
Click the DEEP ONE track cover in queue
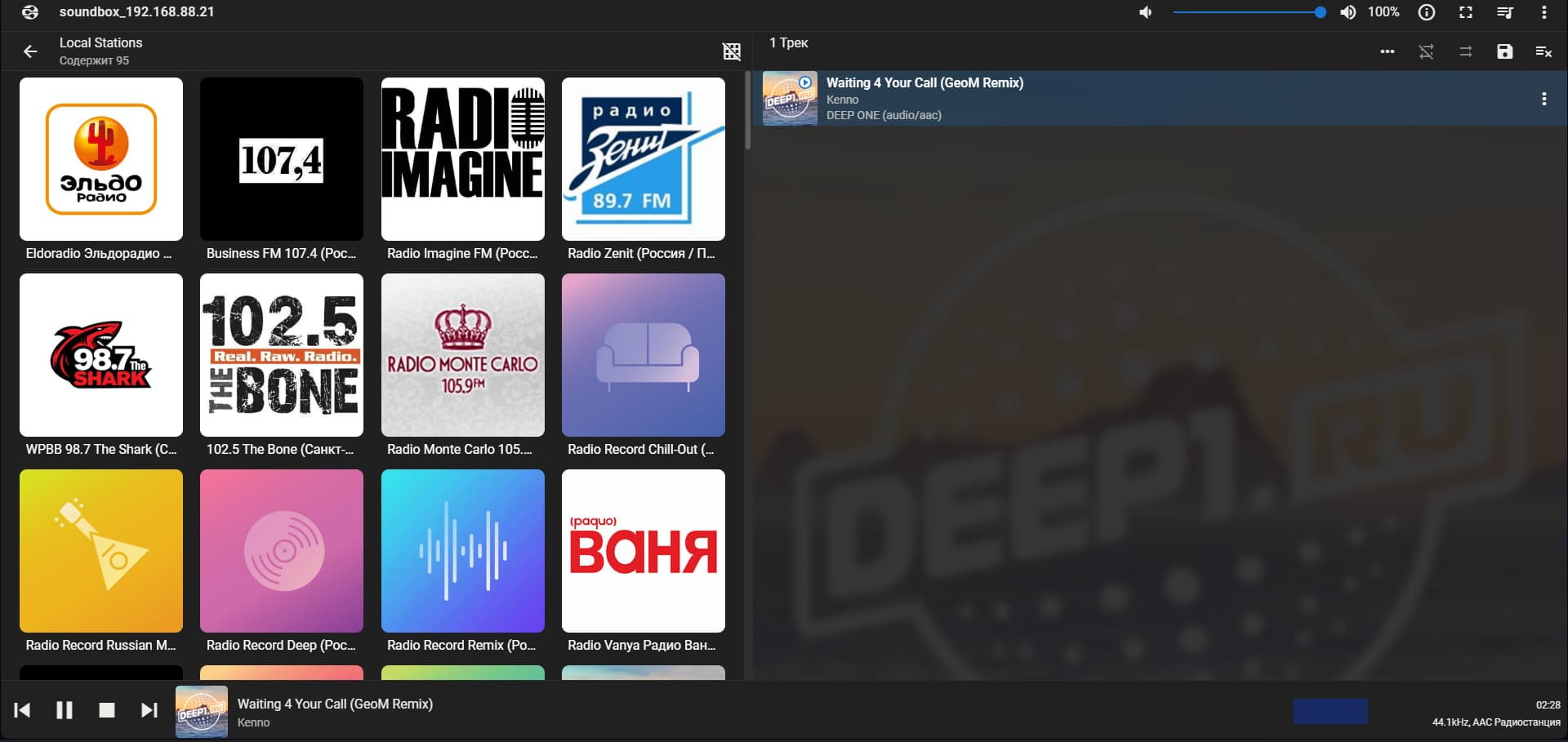[790, 99]
